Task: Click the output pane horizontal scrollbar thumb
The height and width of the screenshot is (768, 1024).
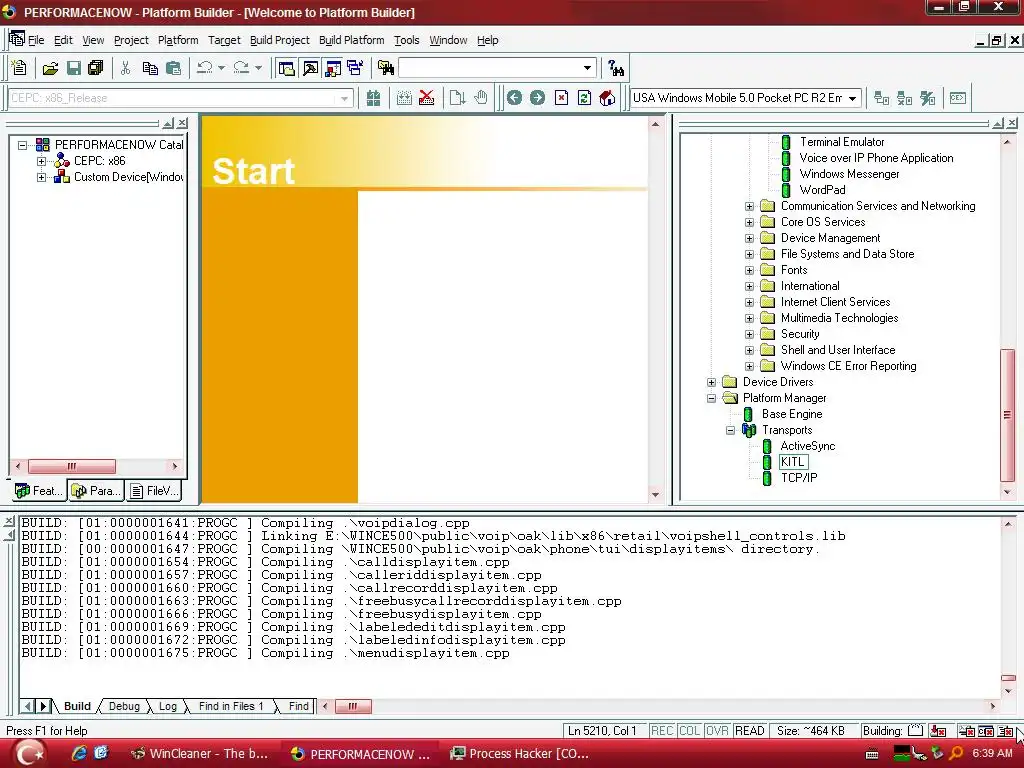Action: pyautogui.click(x=353, y=706)
